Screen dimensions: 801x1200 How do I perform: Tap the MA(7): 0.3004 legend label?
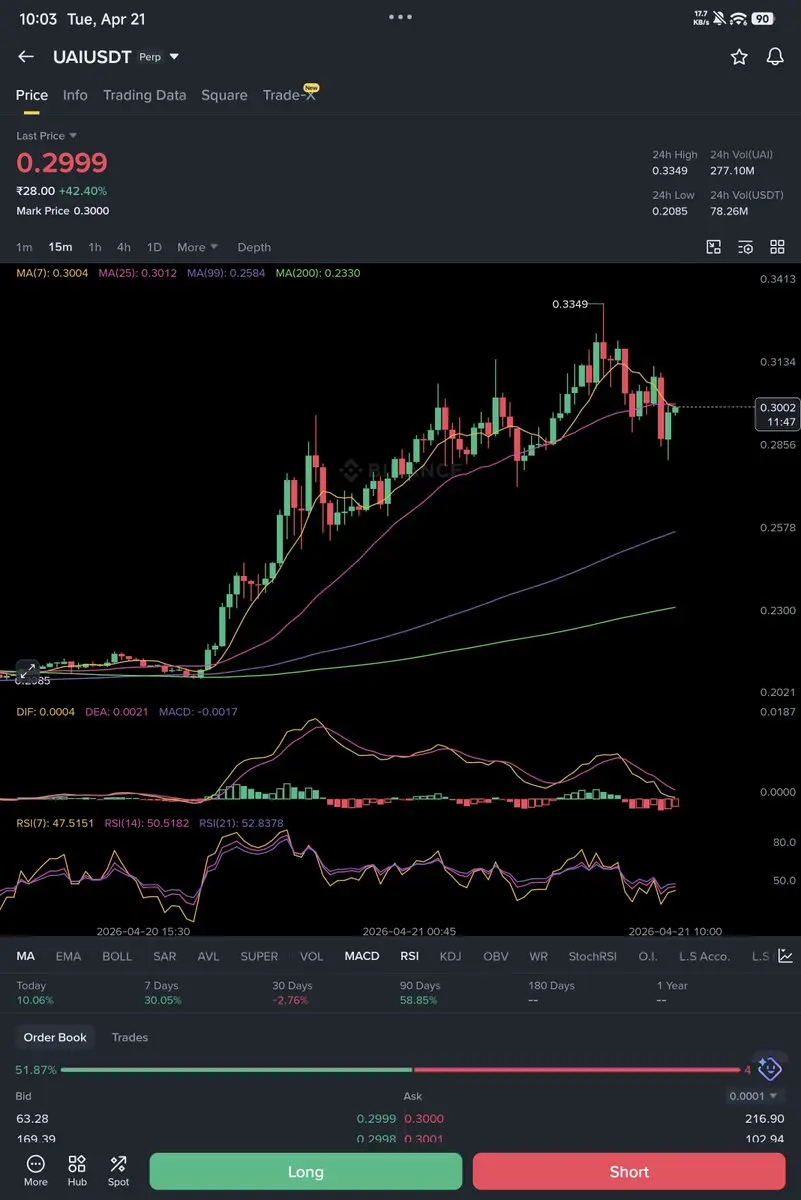click(52, 273)
